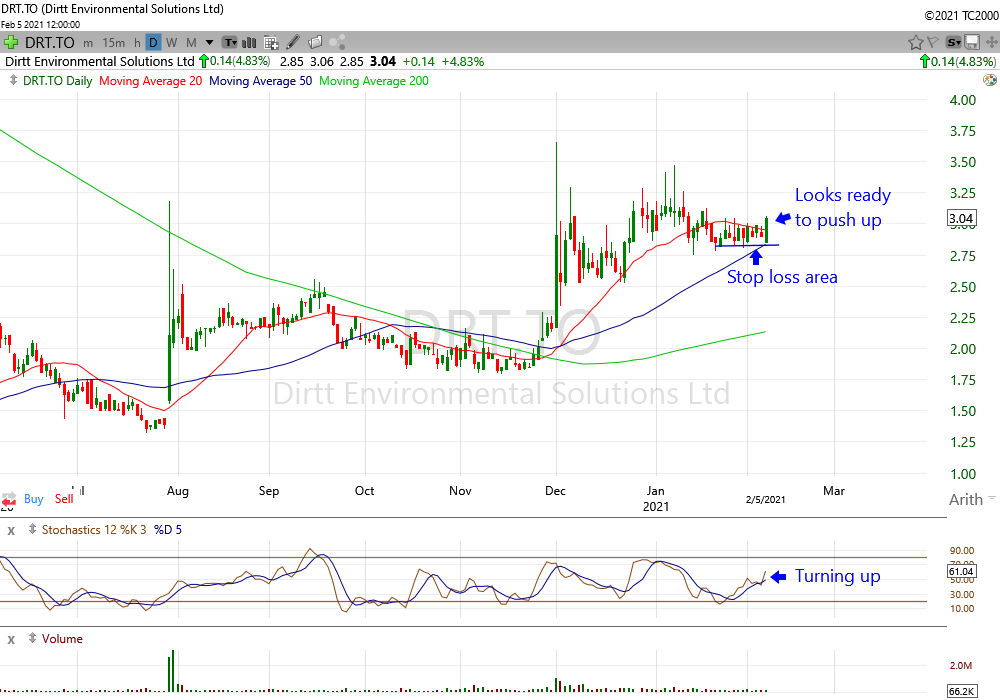Screen dimensions: 1000x700
Task: Click the bar chart indicators icon
Action: 250,43
